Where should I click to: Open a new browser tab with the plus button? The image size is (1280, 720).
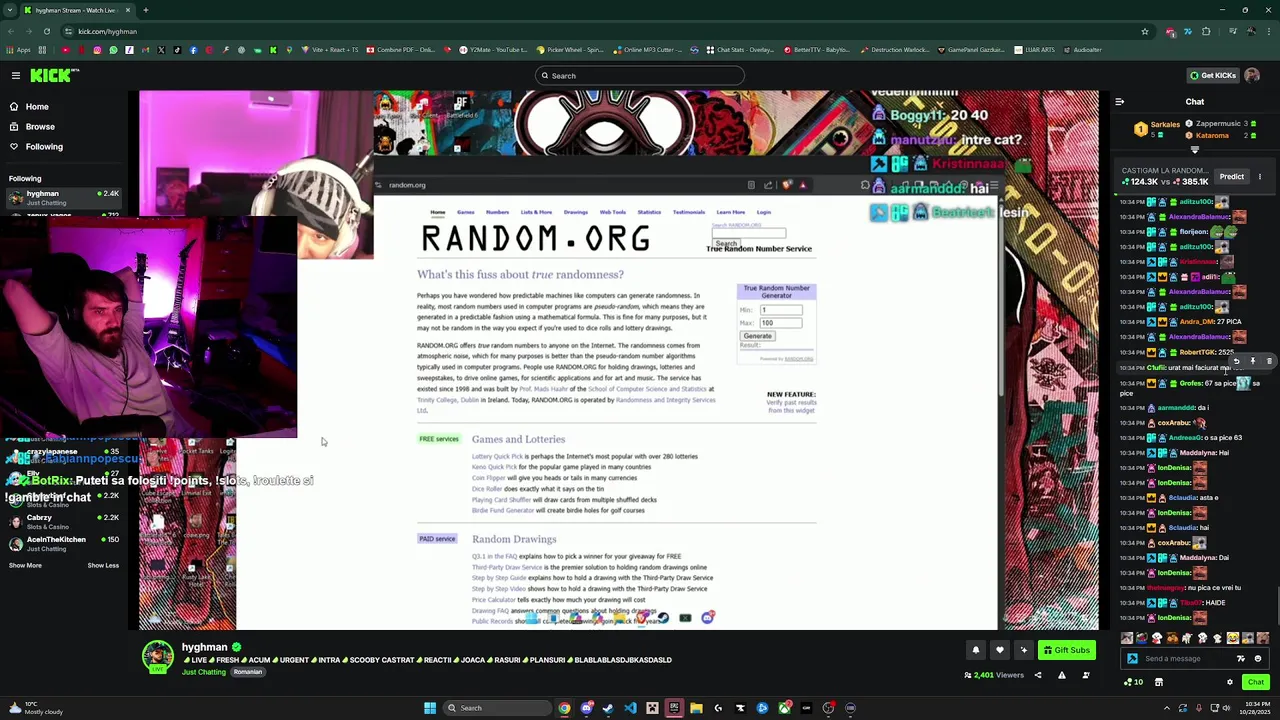[145, 10]
